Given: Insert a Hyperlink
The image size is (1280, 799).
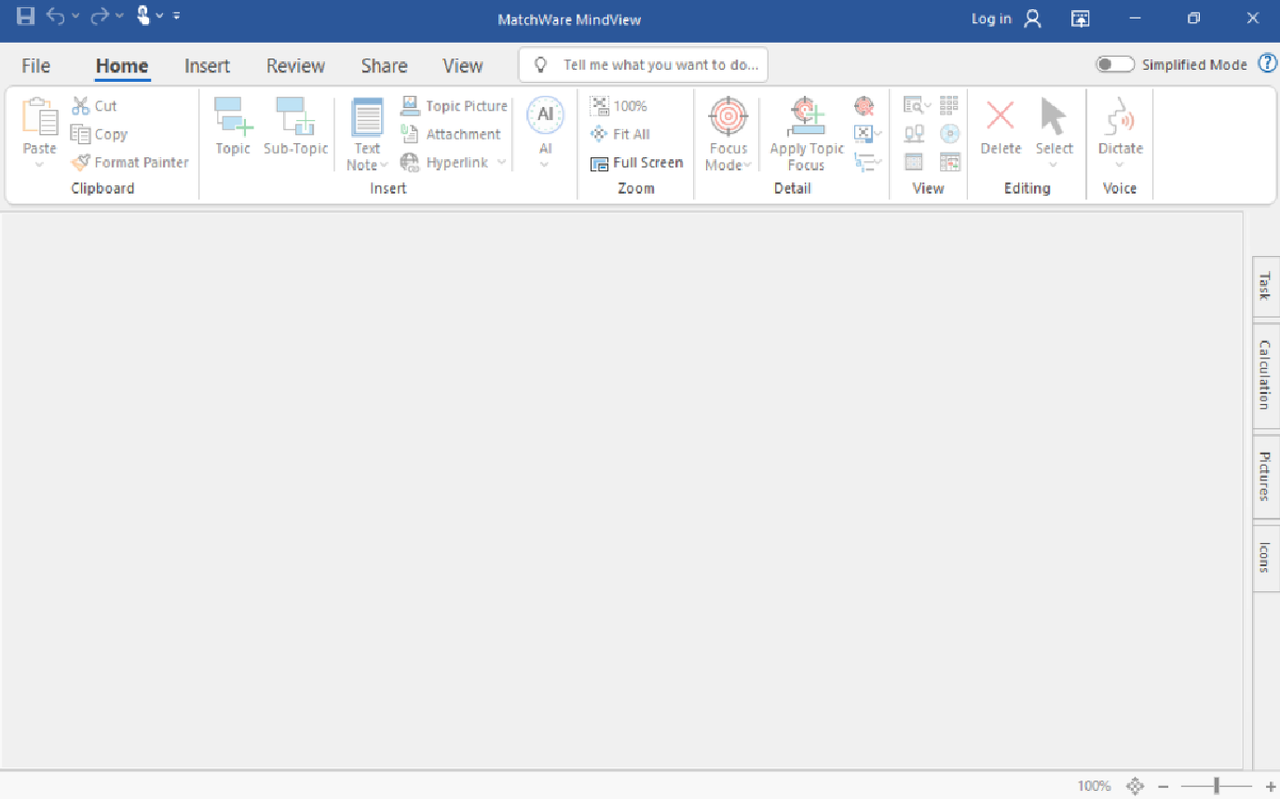Looking at the screenshot, I should (444, 162).
